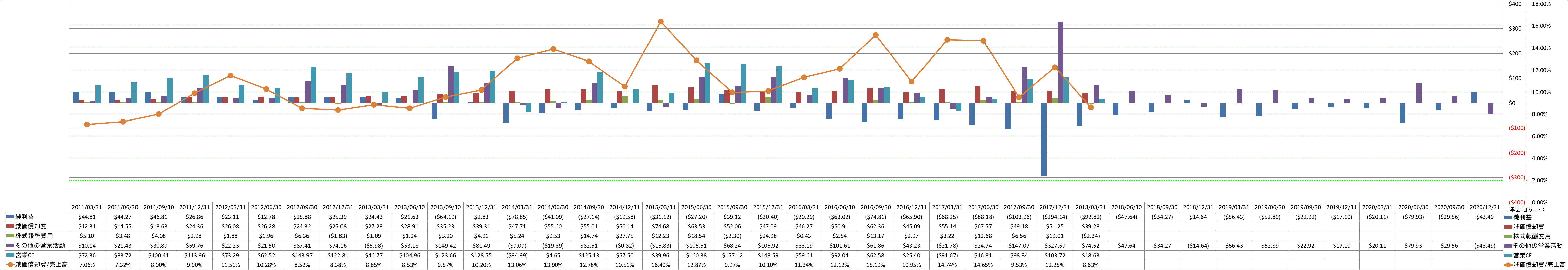This screenshot has width=1568, height=270.
Task: Select the ratio cell 15.19%
Action: (x=876, y=265)
